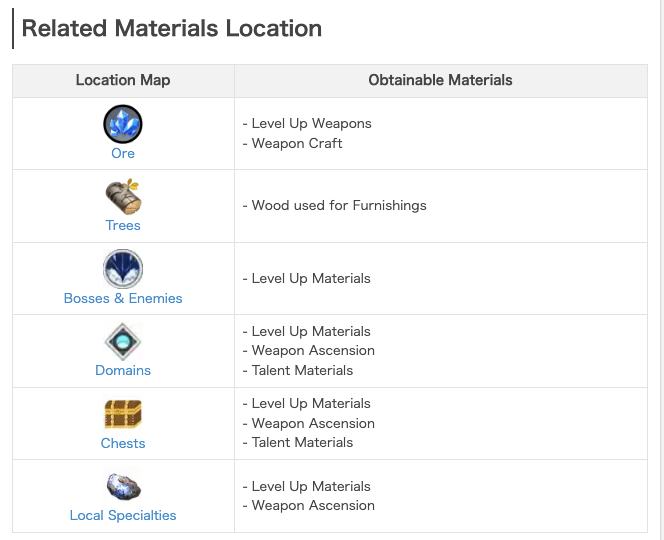The width and height of the screenshot is (664, 540).
Task: Visit the Local Specialties link
Action: 123,515
